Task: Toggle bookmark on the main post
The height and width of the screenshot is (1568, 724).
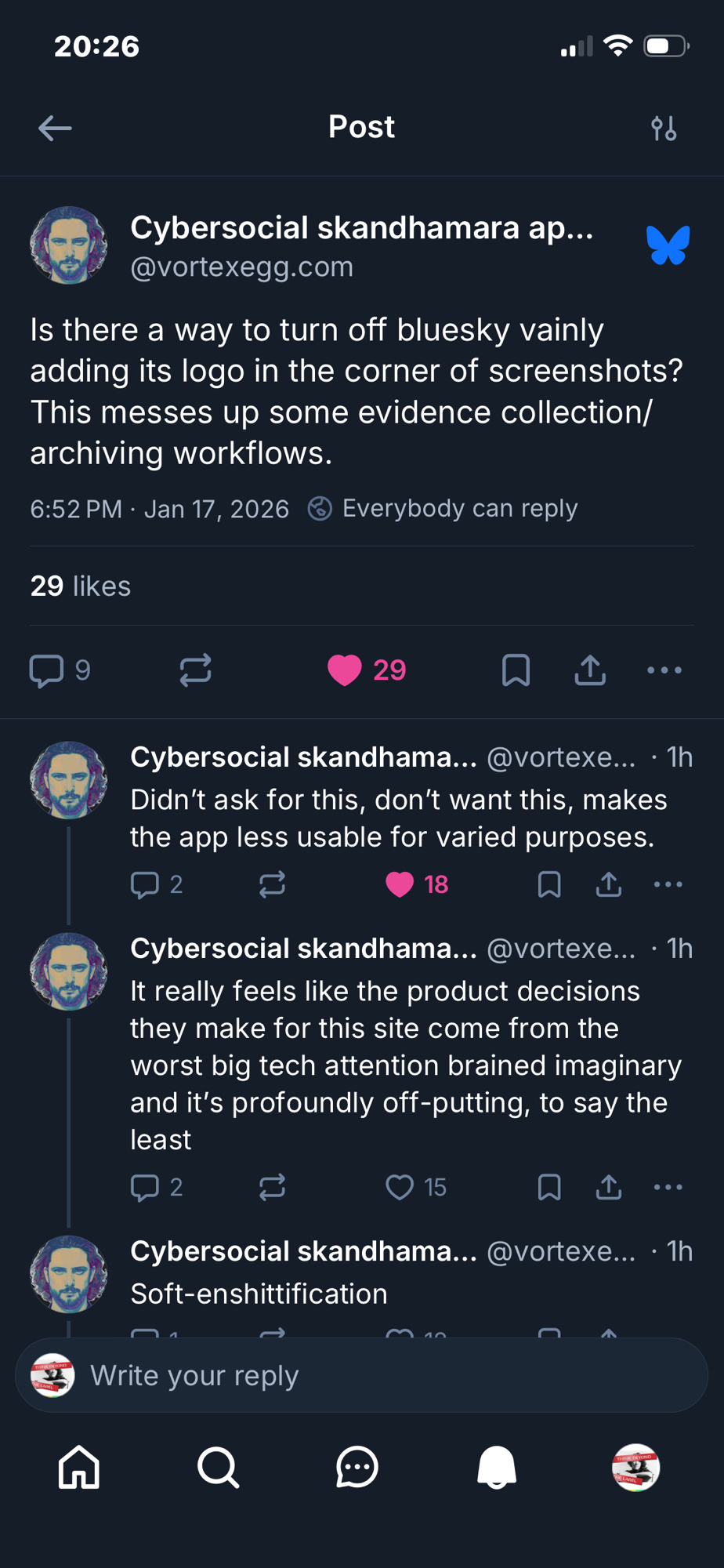Action: (x=516, y=670)
